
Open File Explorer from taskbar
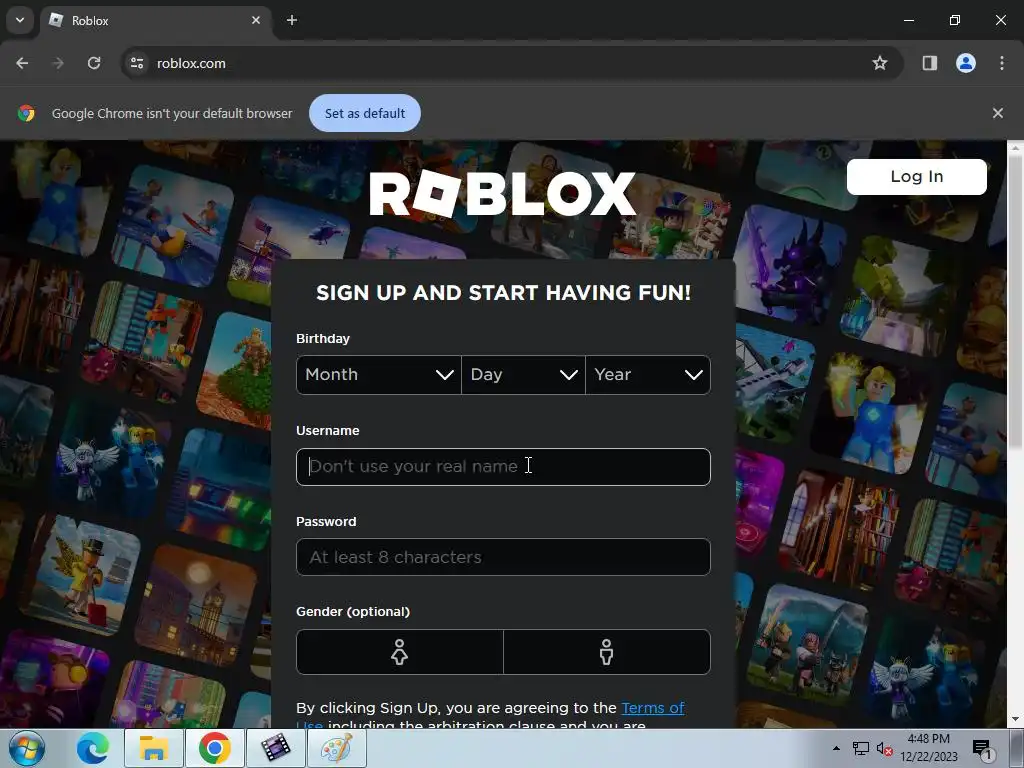[x=153, y=748]
